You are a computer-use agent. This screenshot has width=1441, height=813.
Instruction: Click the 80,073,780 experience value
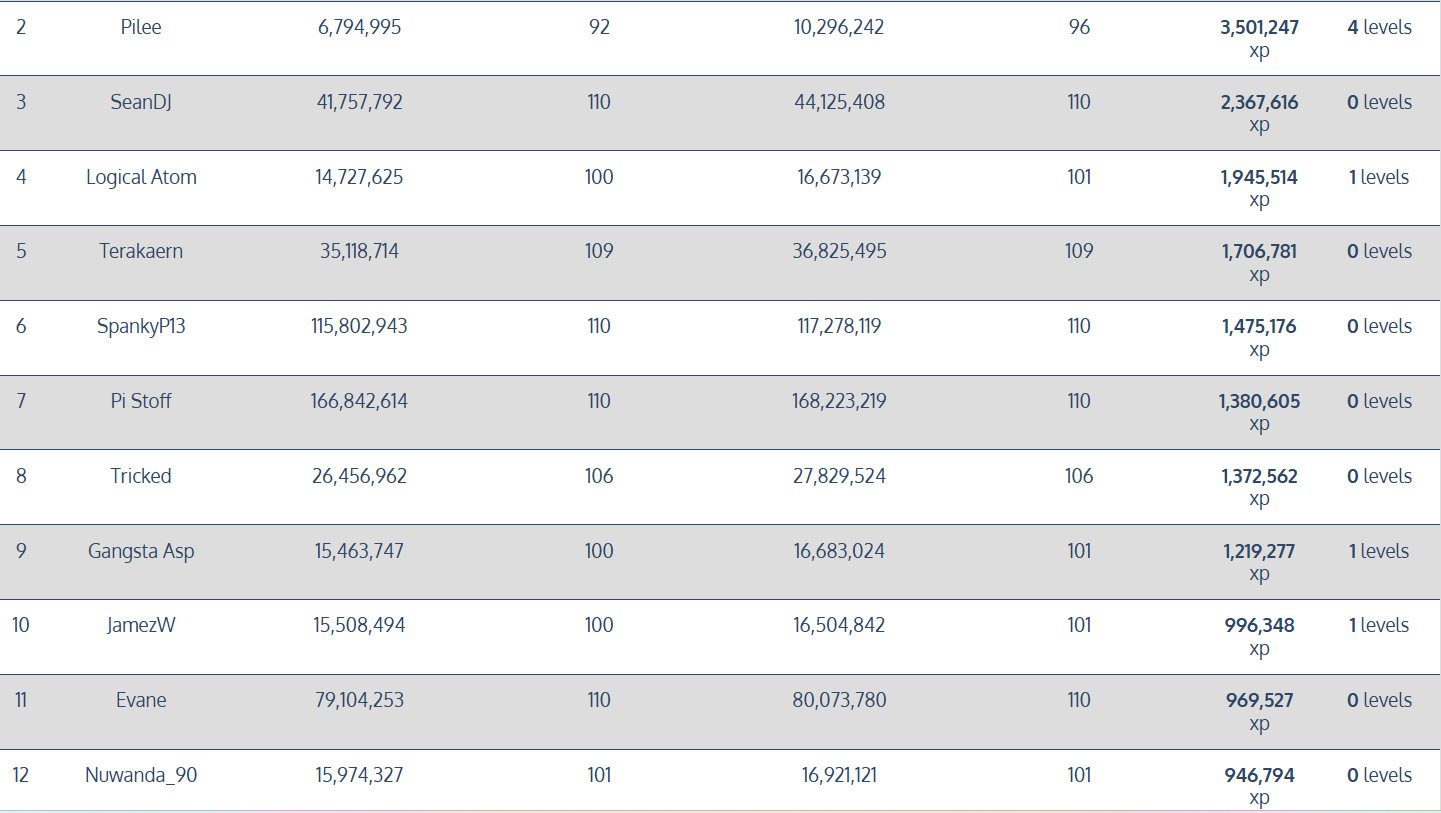pos(839,700)
